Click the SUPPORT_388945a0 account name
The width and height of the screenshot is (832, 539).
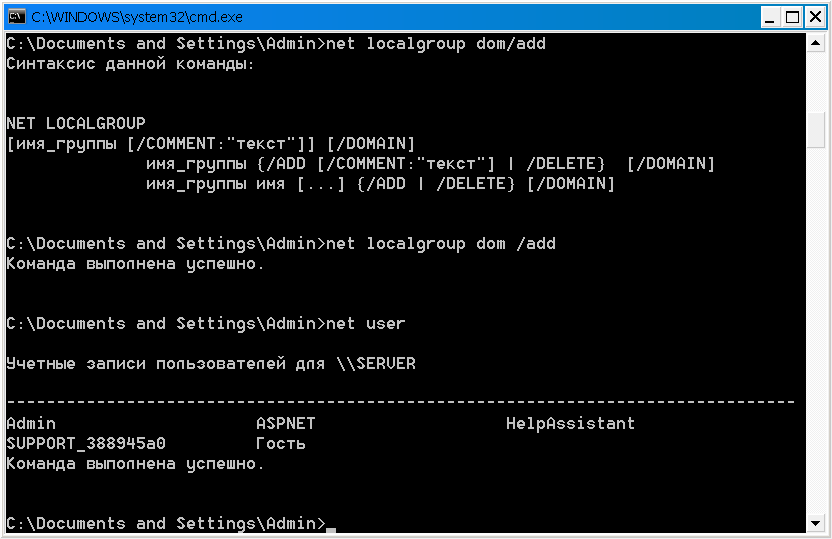[86, 444]
